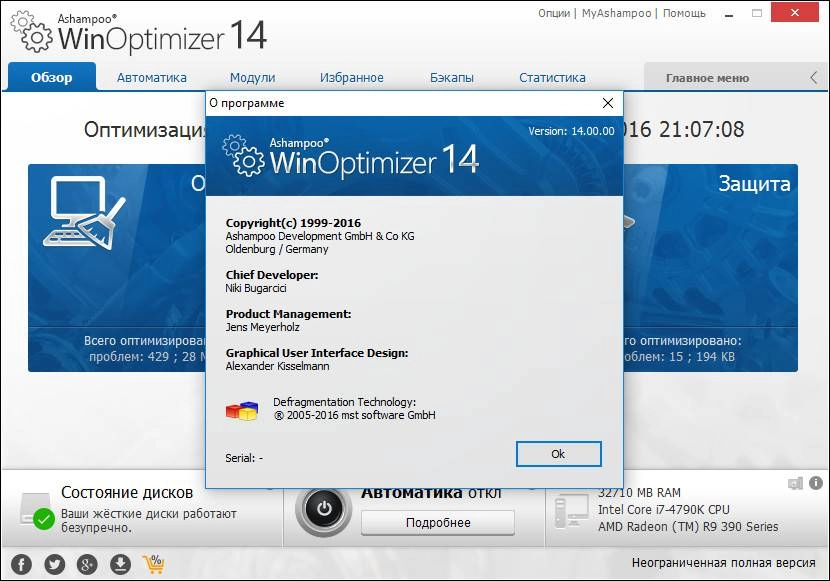Open the Помощь menu
The image size is (830, 581).
[684, 13]
